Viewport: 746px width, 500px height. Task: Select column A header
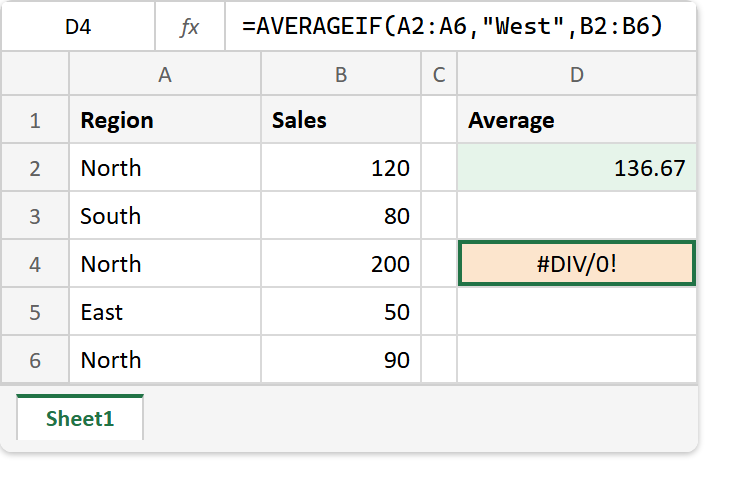165,74
